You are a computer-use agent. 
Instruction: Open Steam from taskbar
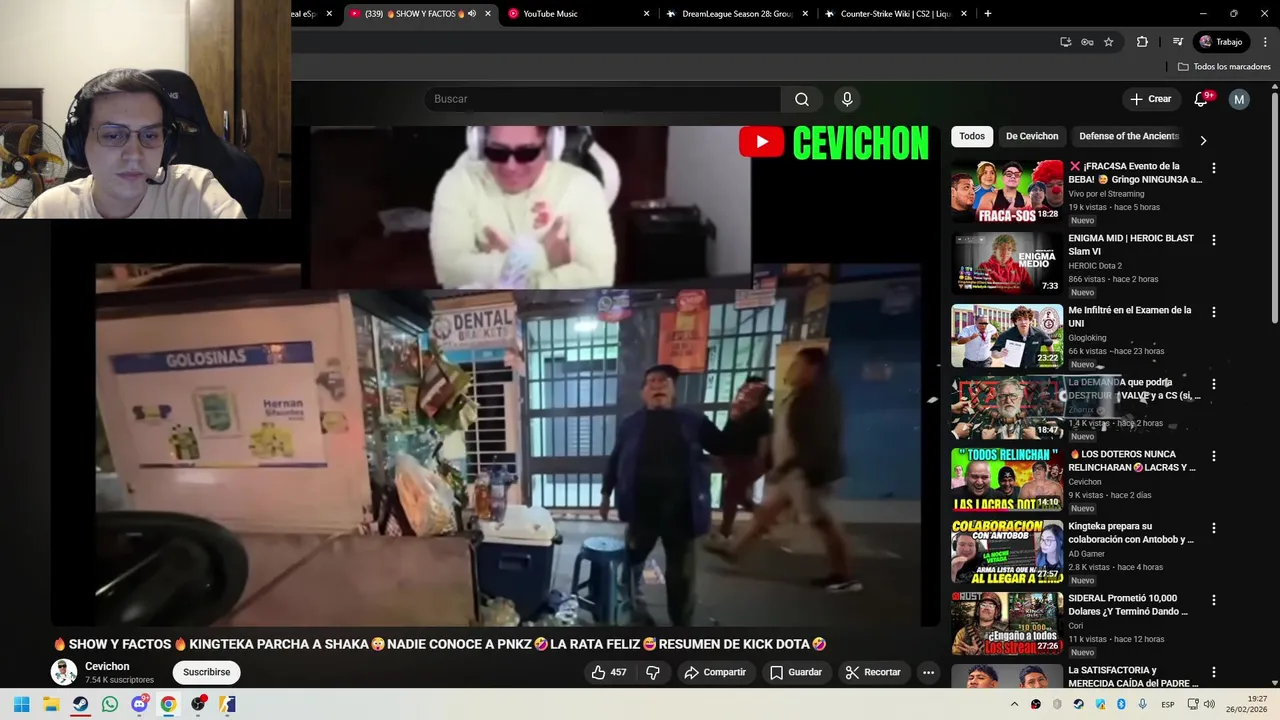point(80,704)
